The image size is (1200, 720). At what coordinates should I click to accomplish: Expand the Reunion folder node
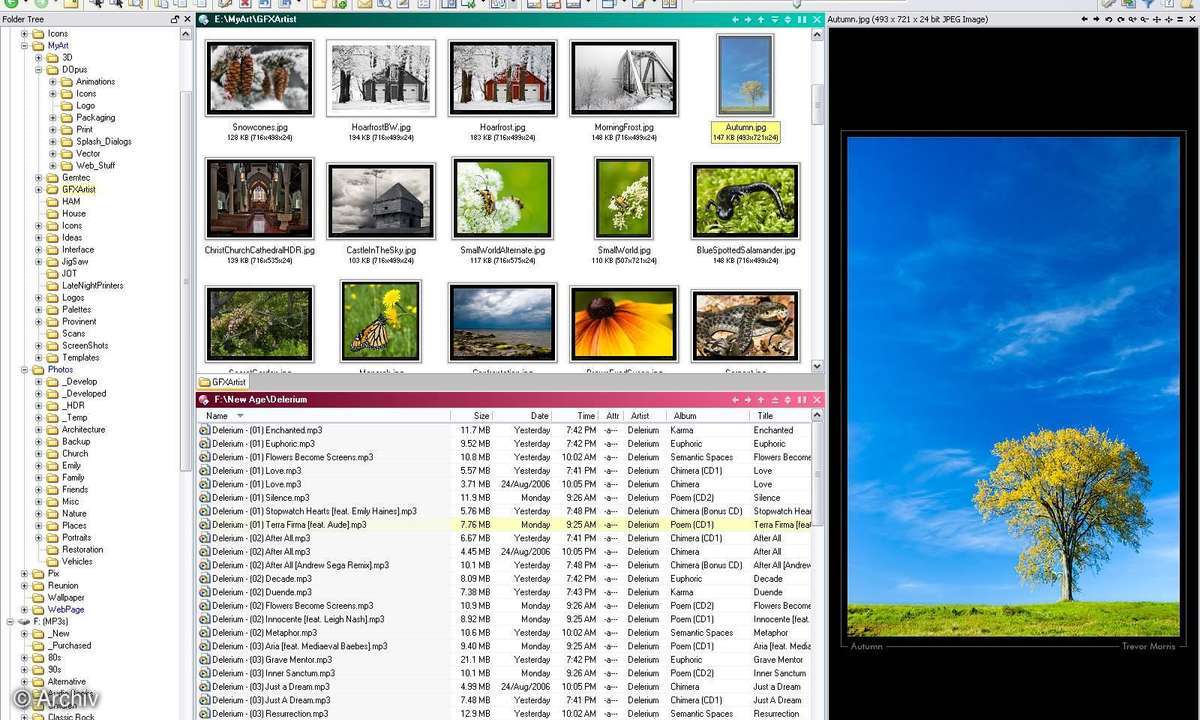coord(25,585)
